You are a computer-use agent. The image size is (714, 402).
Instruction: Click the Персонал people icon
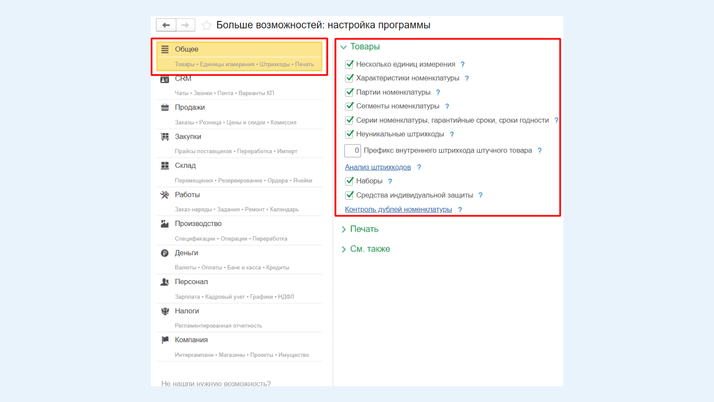click(x=165, y=282)
